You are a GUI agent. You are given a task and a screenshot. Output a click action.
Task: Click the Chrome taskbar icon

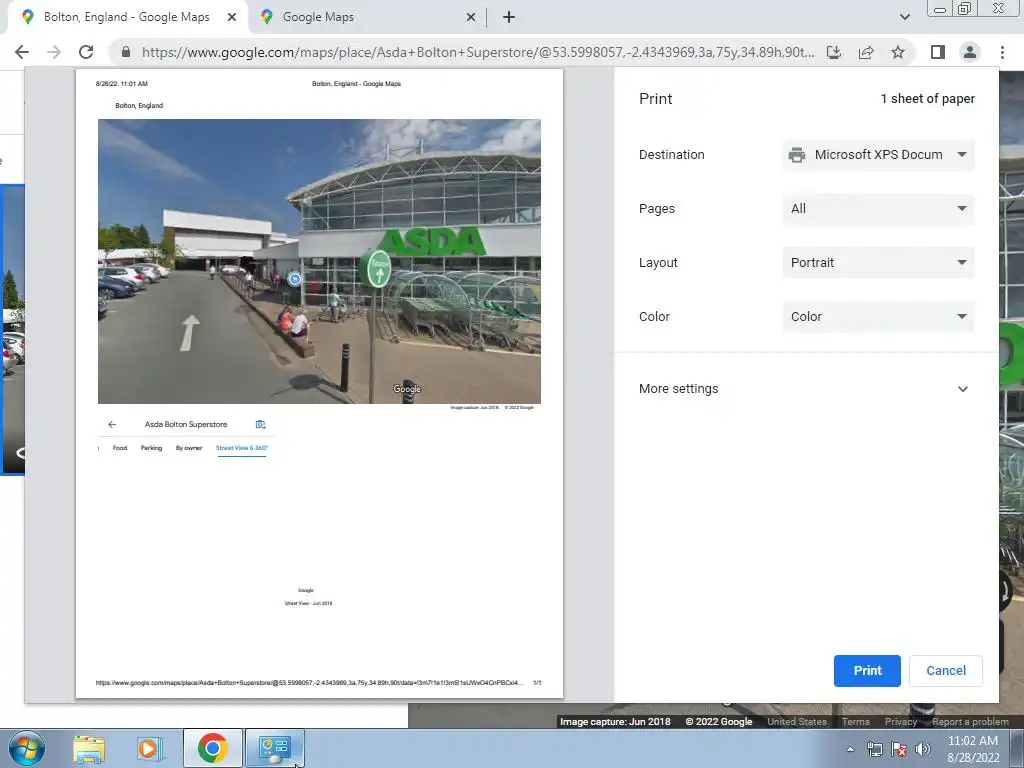click(213, 748)
